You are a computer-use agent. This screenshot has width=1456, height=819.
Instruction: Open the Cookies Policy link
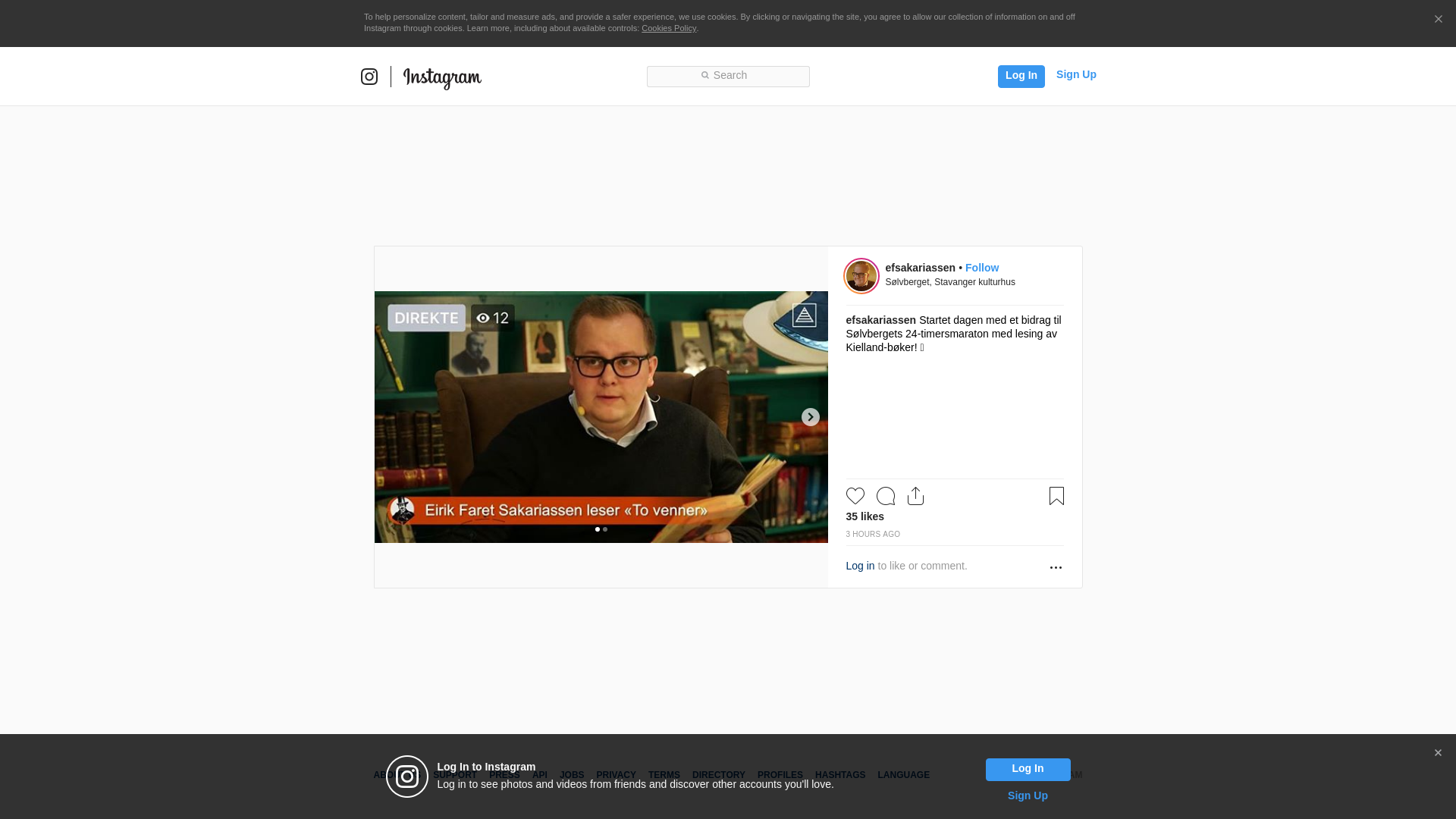[669, 28]
